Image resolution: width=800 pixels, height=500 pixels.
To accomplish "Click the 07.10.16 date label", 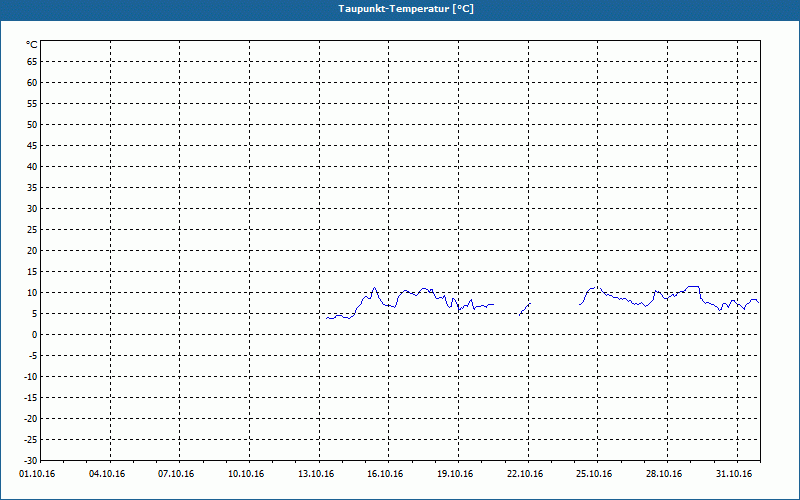I will click(x=176, y=474).
